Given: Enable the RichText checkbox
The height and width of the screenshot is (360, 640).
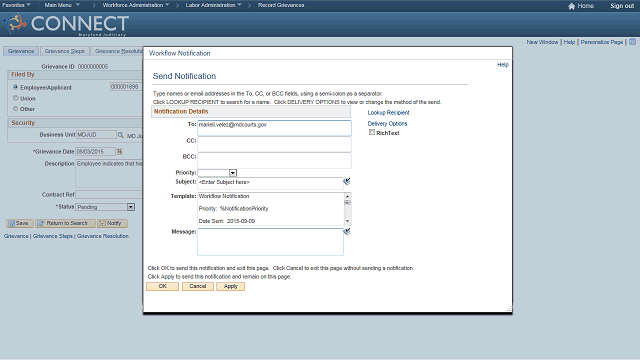Looking at the screenshot, I should [x=372, y=132].
